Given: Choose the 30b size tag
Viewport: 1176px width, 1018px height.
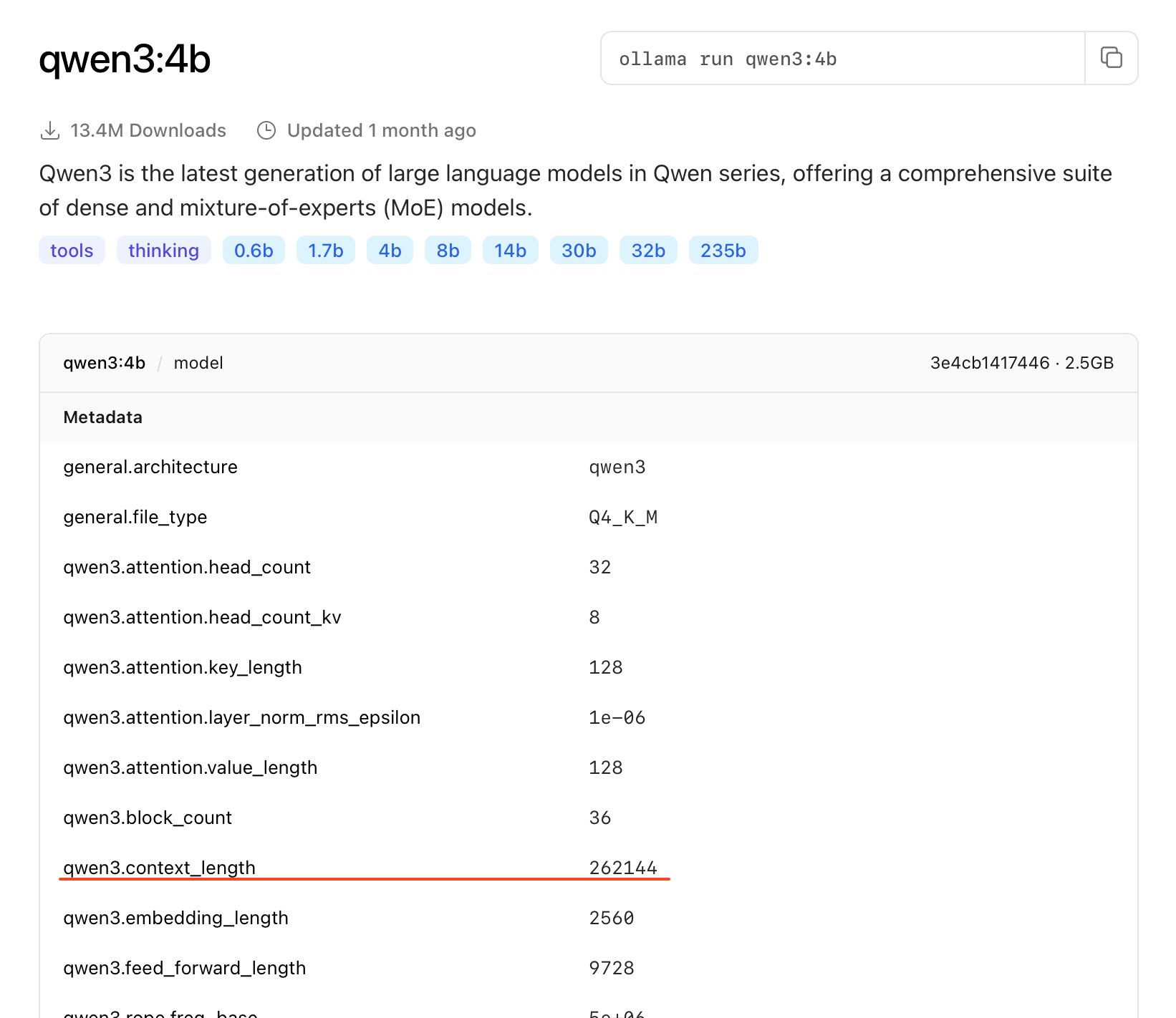Looking at the screenshot, I should (579, 251).
